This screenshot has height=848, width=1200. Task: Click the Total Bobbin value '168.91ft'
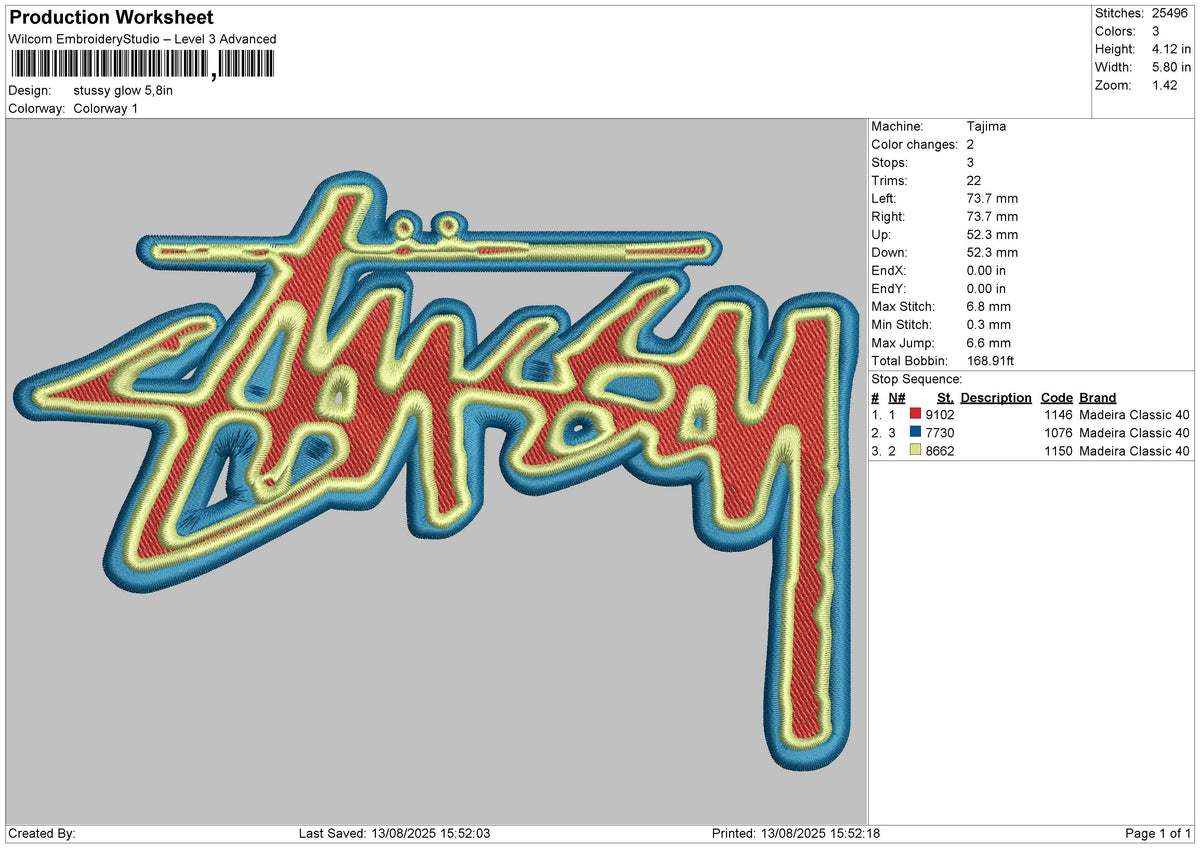click(x=991, y=361)
